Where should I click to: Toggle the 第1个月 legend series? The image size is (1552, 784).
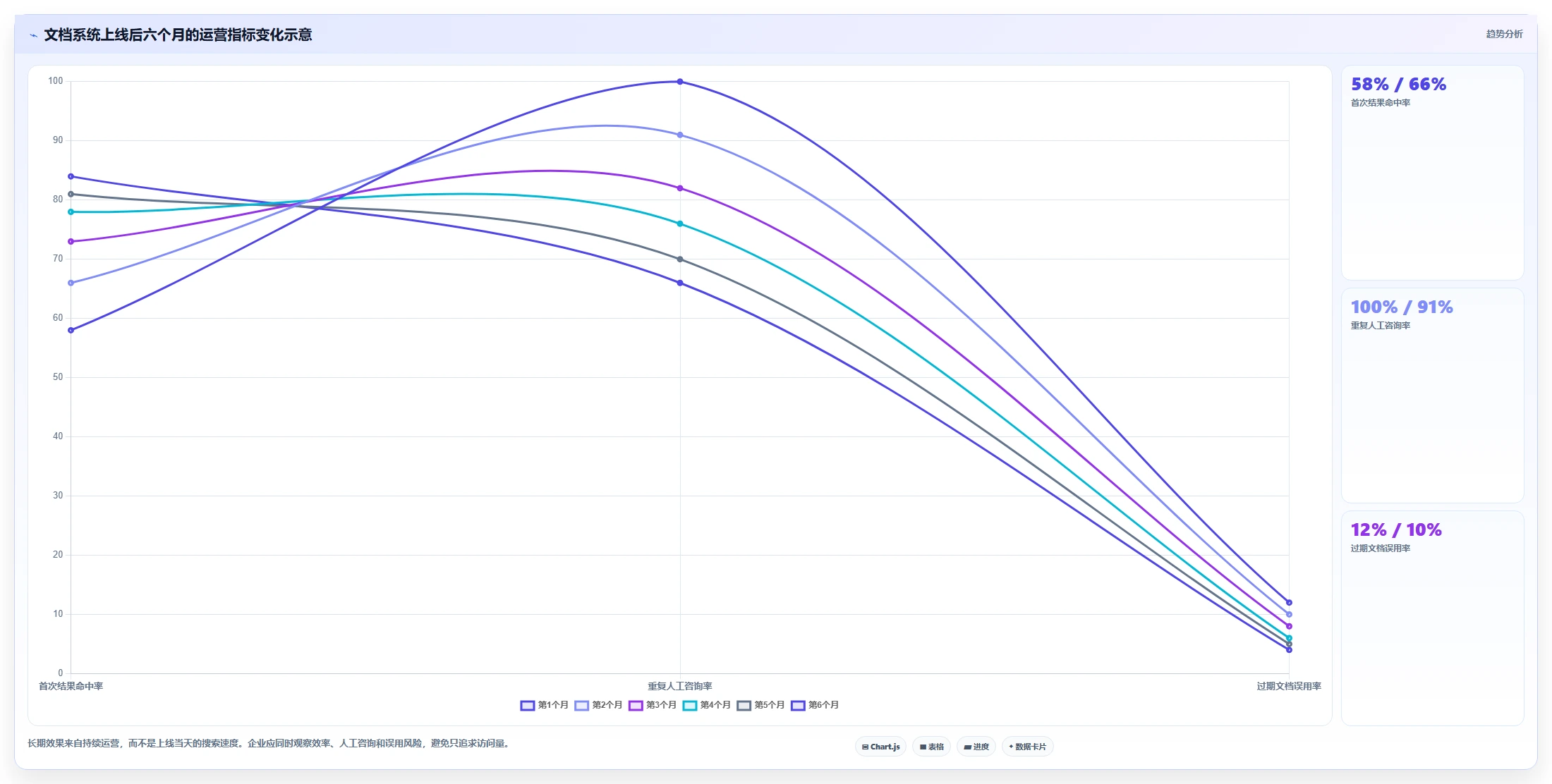(544, 705)
